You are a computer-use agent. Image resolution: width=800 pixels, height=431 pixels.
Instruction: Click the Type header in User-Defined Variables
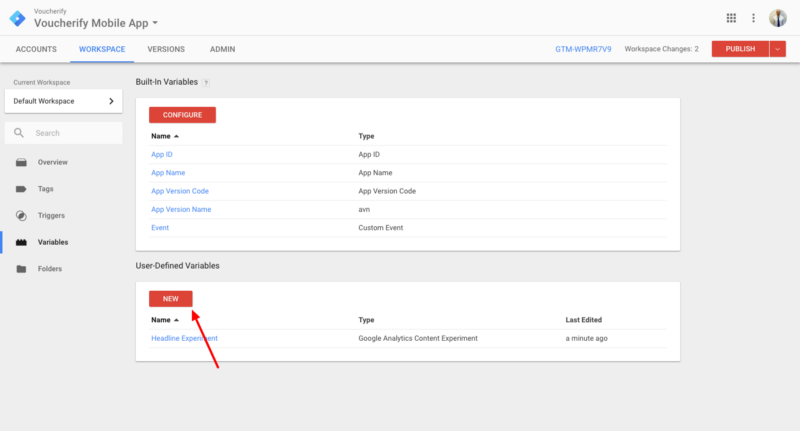pyautogui.click(x=366, y=320)
